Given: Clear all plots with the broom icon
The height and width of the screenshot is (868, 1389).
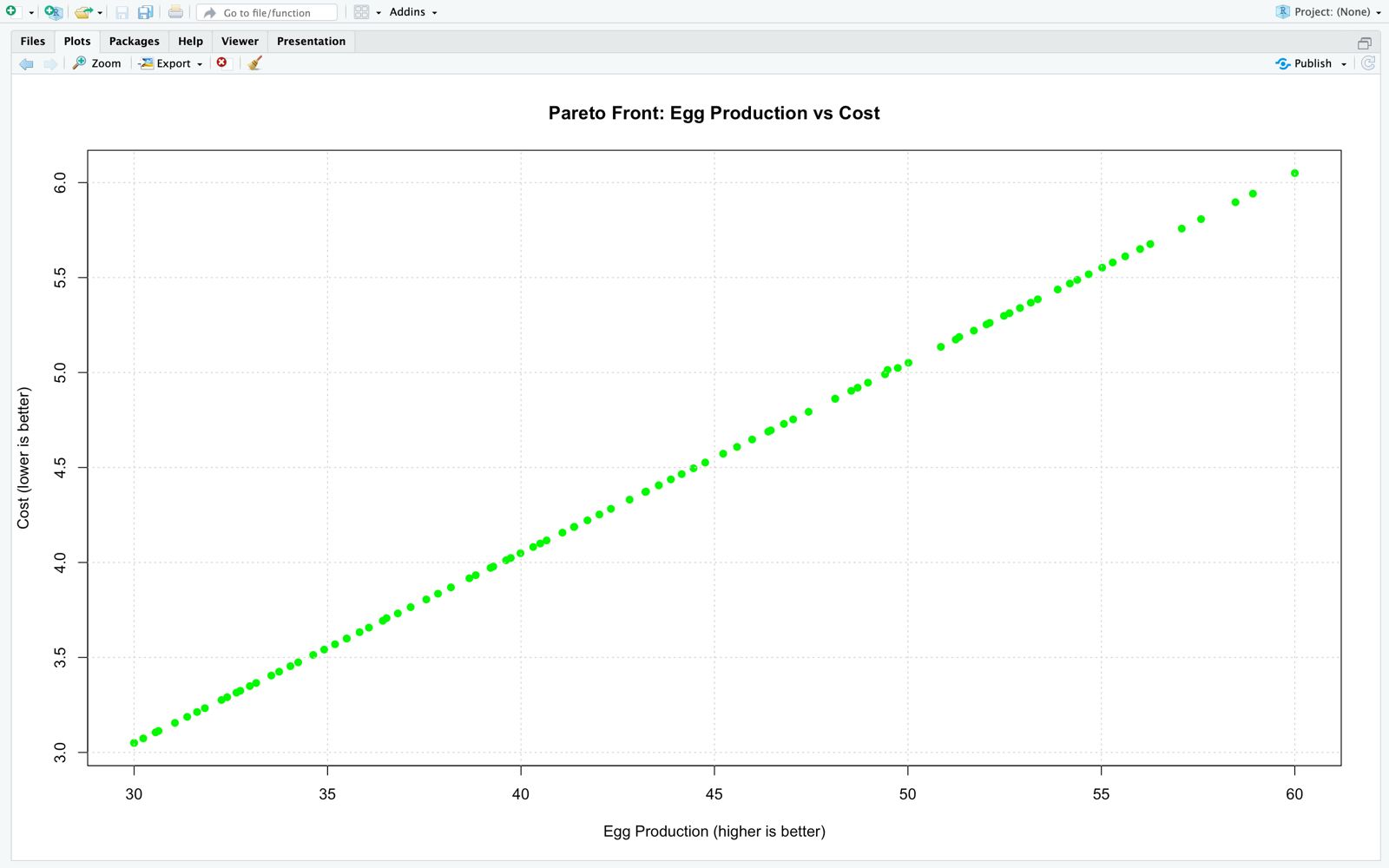Looking at the screenshot, I should 254,62.
